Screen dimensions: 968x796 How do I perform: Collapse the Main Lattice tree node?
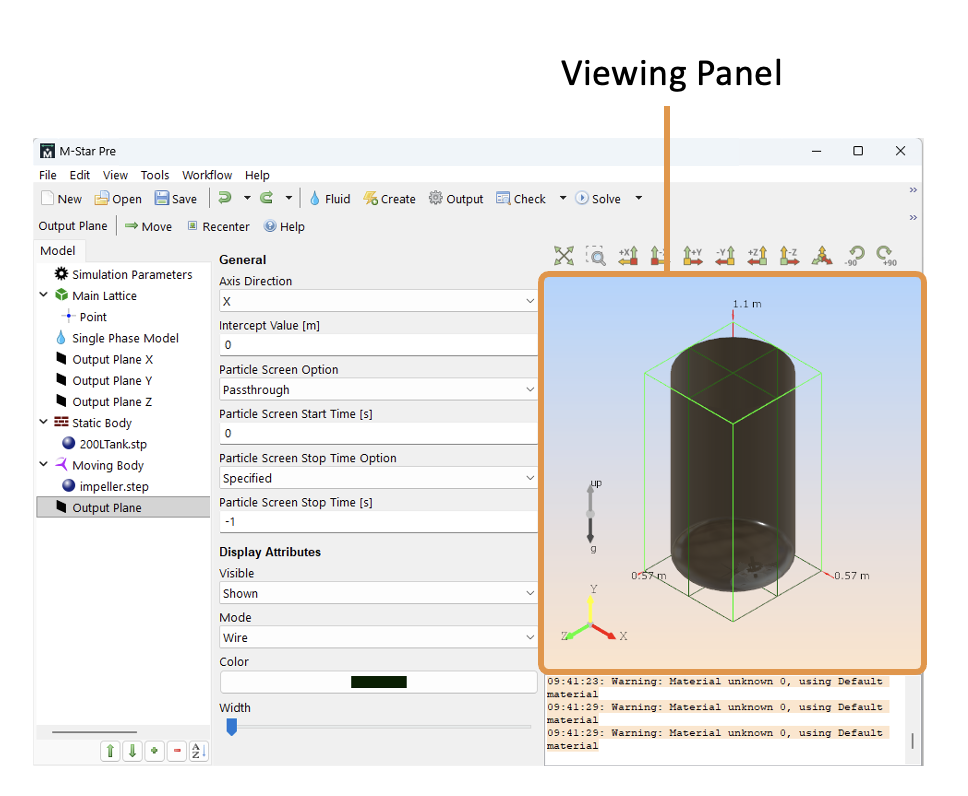point(44,295)
